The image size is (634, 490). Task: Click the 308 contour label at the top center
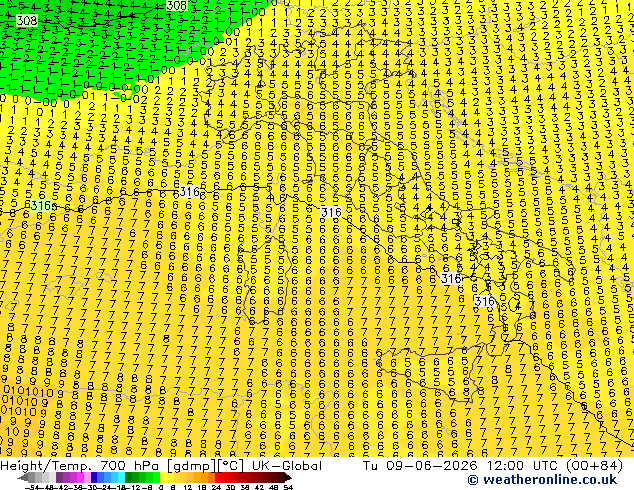tap(177, 6)
